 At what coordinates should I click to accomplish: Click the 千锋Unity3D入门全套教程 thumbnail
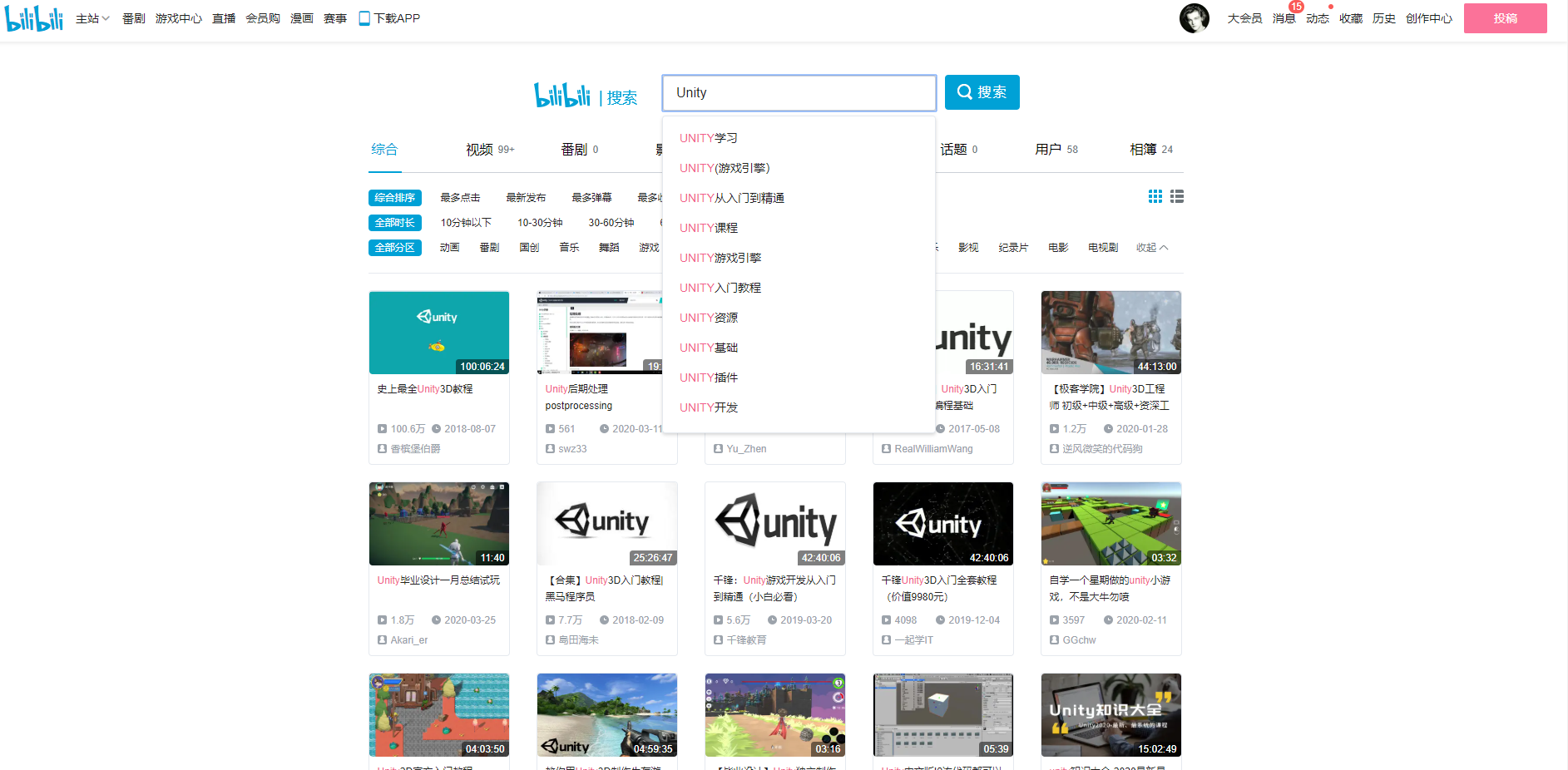(x=942, y=523)
